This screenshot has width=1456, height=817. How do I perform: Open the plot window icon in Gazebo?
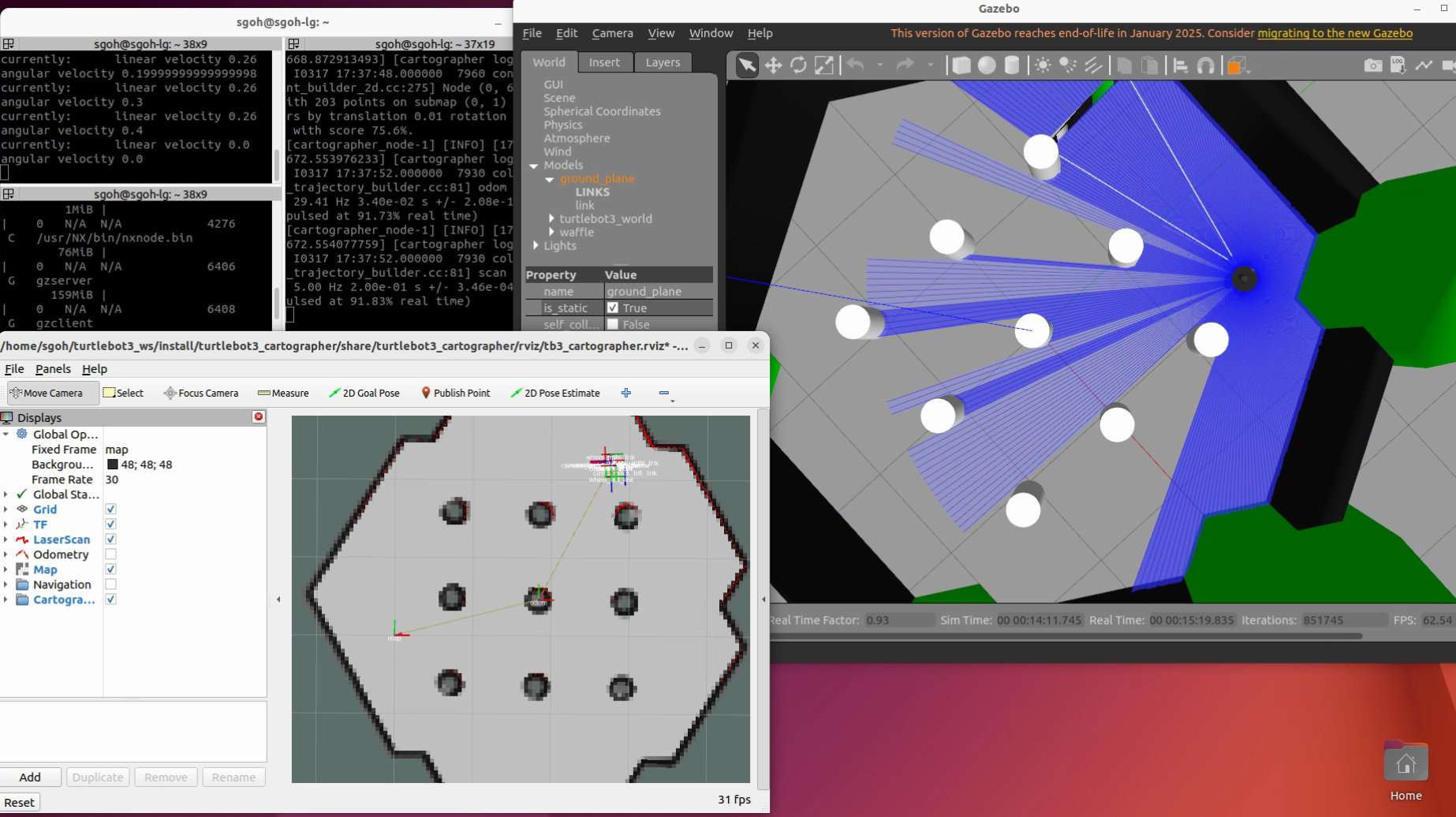(x=1424, y=65)
